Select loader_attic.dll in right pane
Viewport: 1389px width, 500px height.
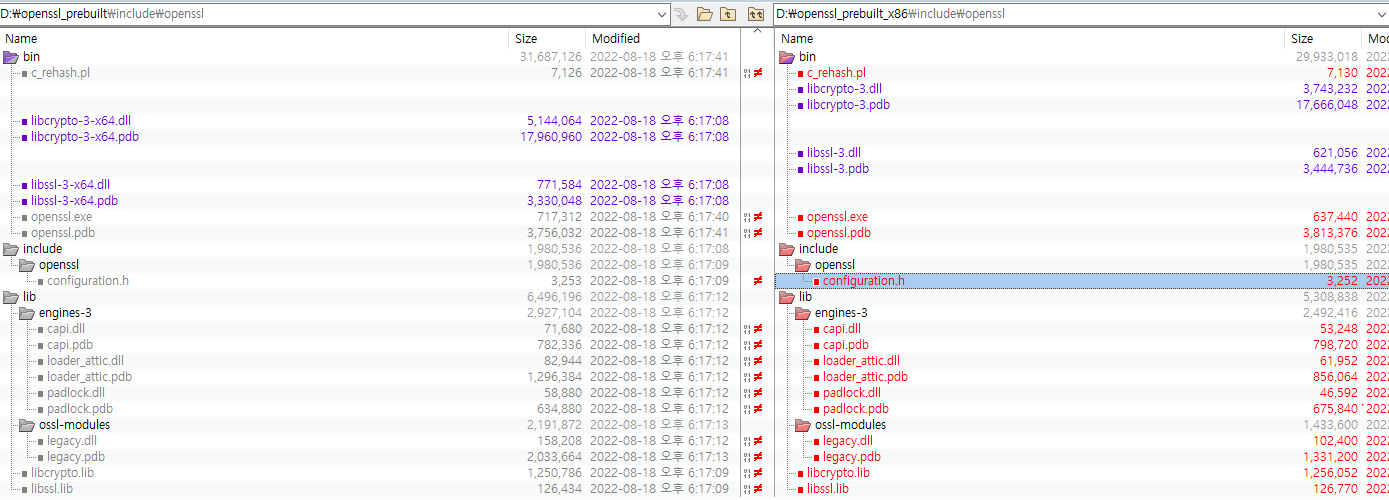pos(861,361)
